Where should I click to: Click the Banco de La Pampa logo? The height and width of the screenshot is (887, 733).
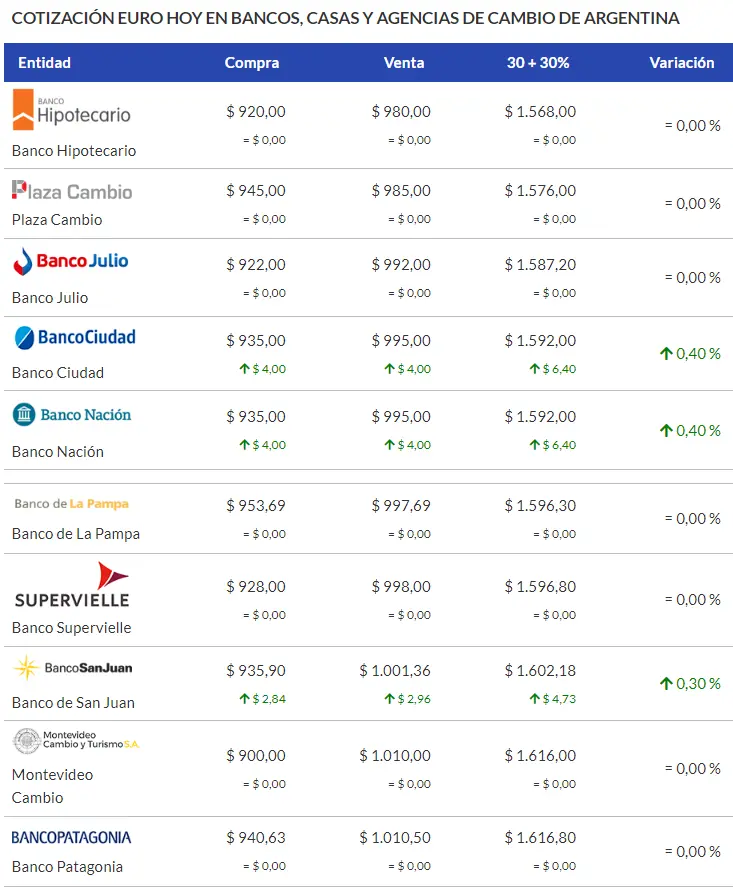pyautogui.click(x=72, y=503)
